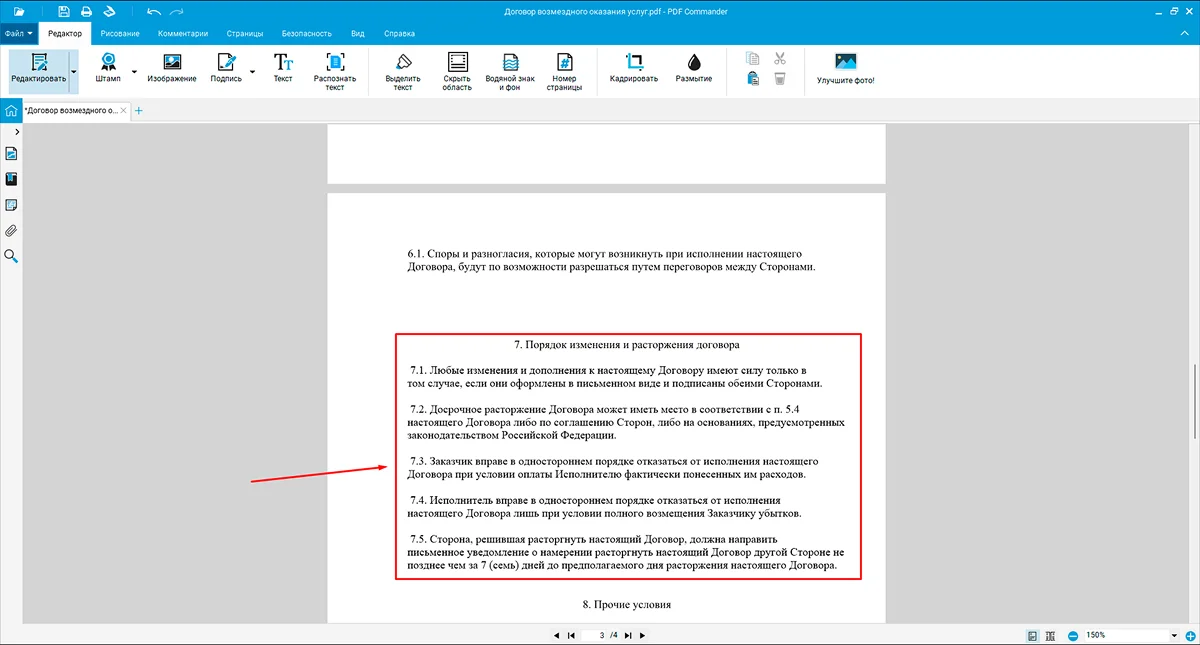Viewport: 1200px width, 645px height.
Task: Switch to the Рисование tab
Action: [120, 33]
